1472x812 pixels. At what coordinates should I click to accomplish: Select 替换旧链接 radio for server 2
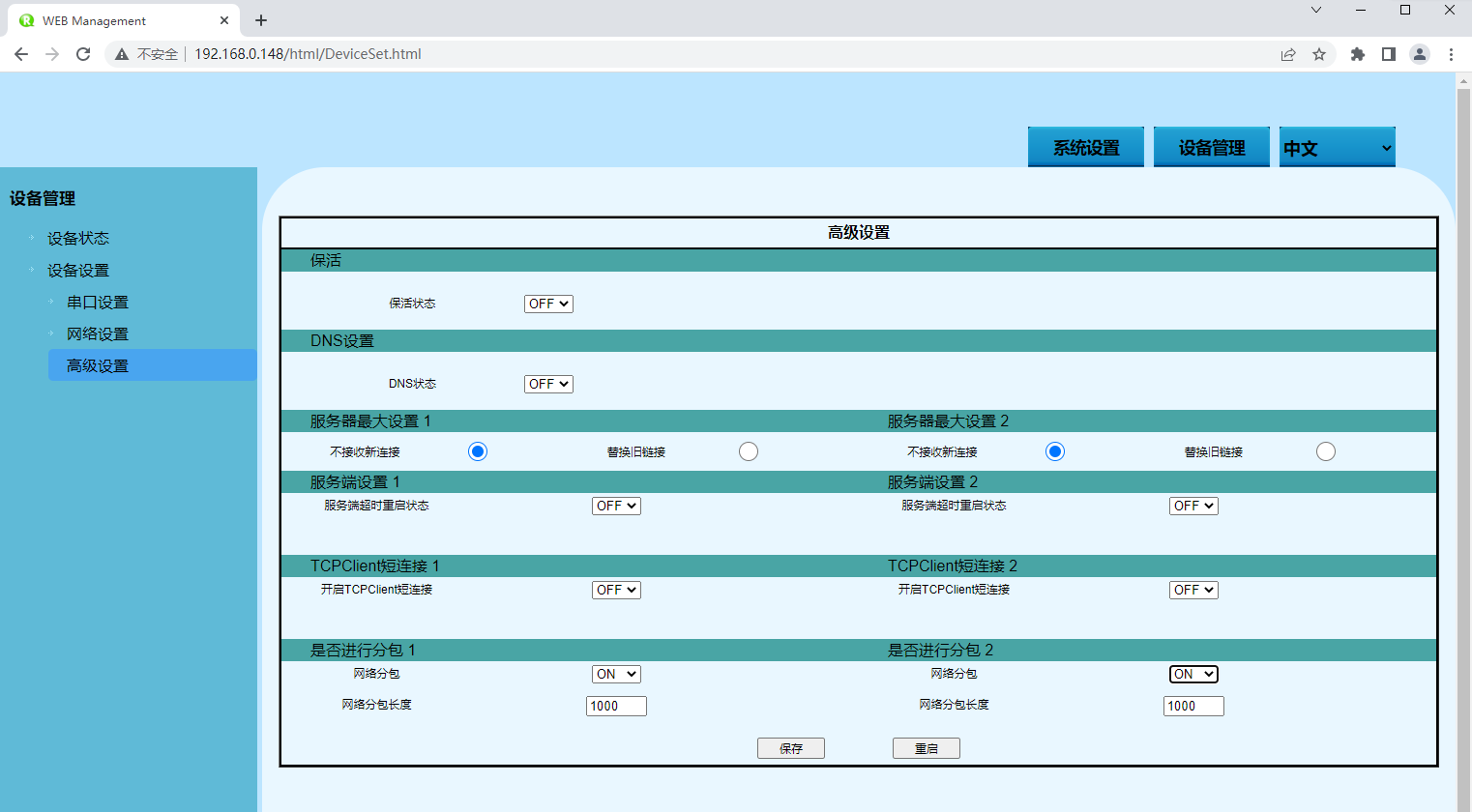click(x=1326, y=451)
